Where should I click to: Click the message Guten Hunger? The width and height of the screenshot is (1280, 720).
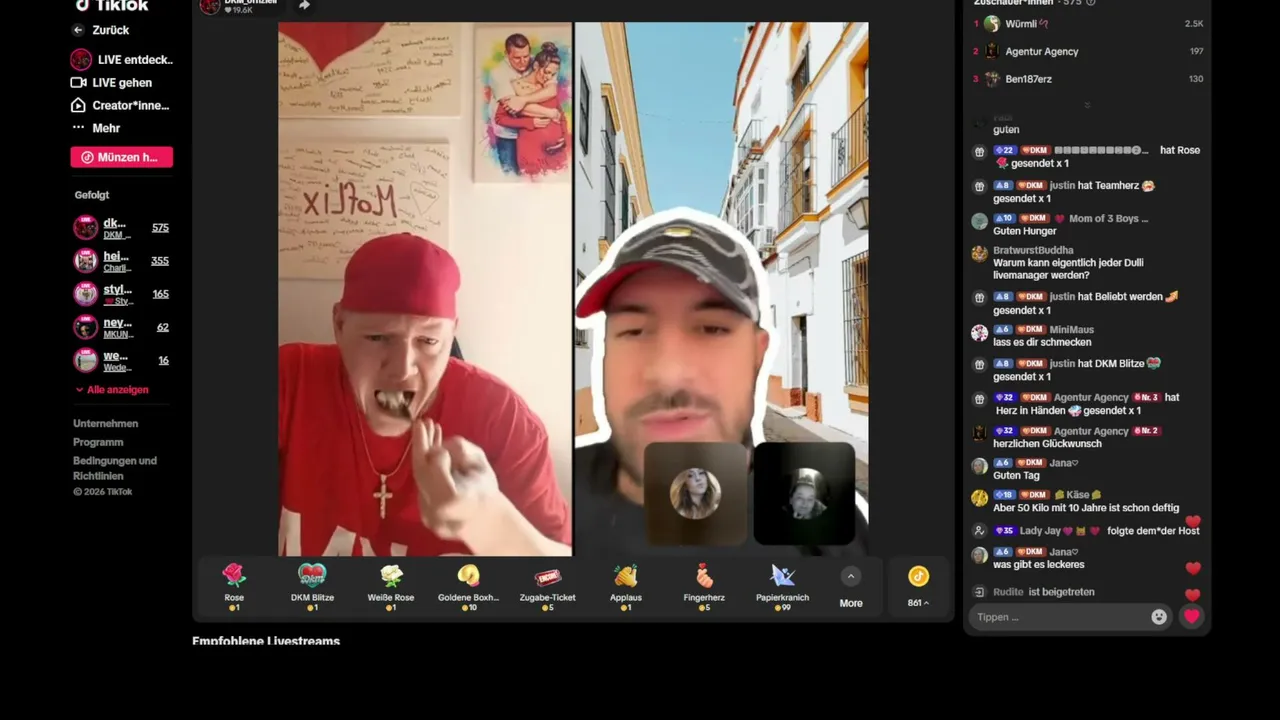click(1025, 231)
